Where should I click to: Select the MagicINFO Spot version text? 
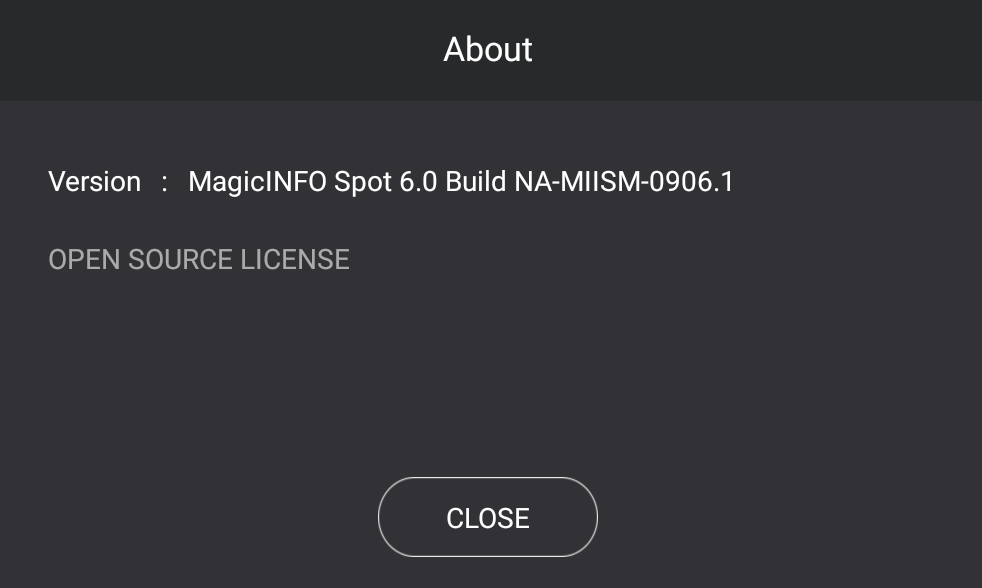pyautogui.click(x=460, y=182)
